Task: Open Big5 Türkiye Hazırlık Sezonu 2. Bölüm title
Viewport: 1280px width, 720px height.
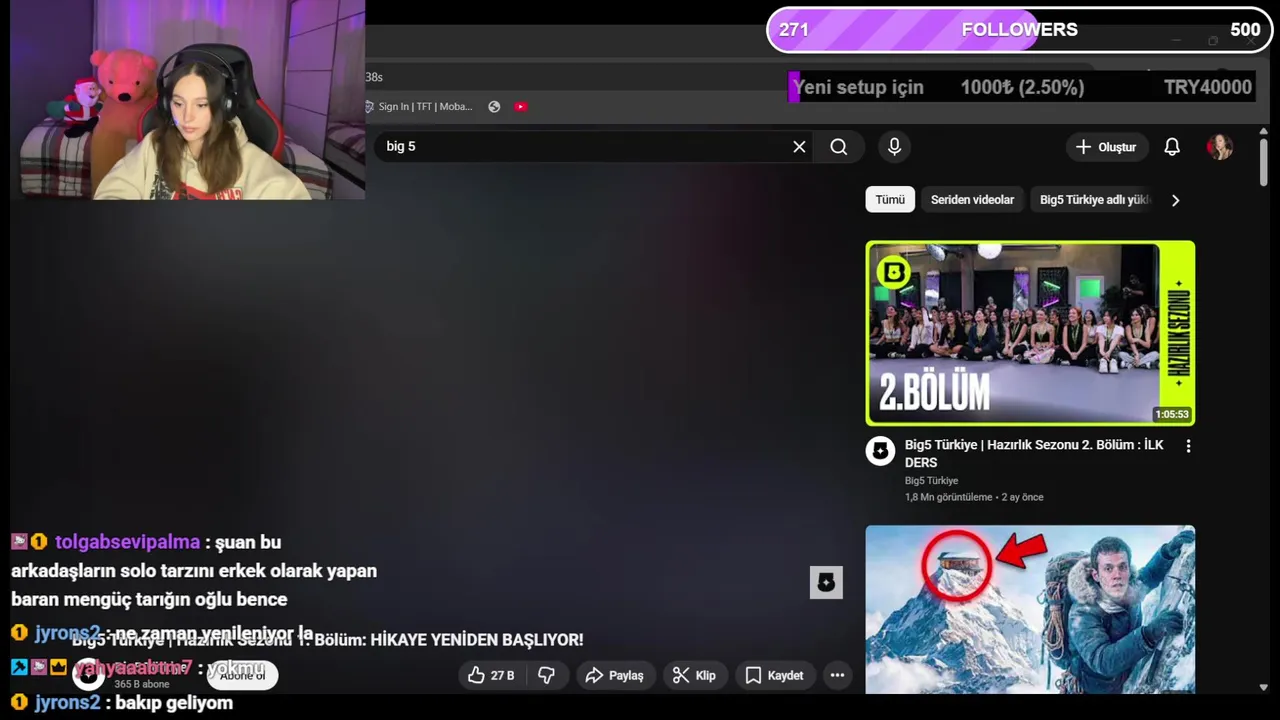Action: click(1034, 454)
